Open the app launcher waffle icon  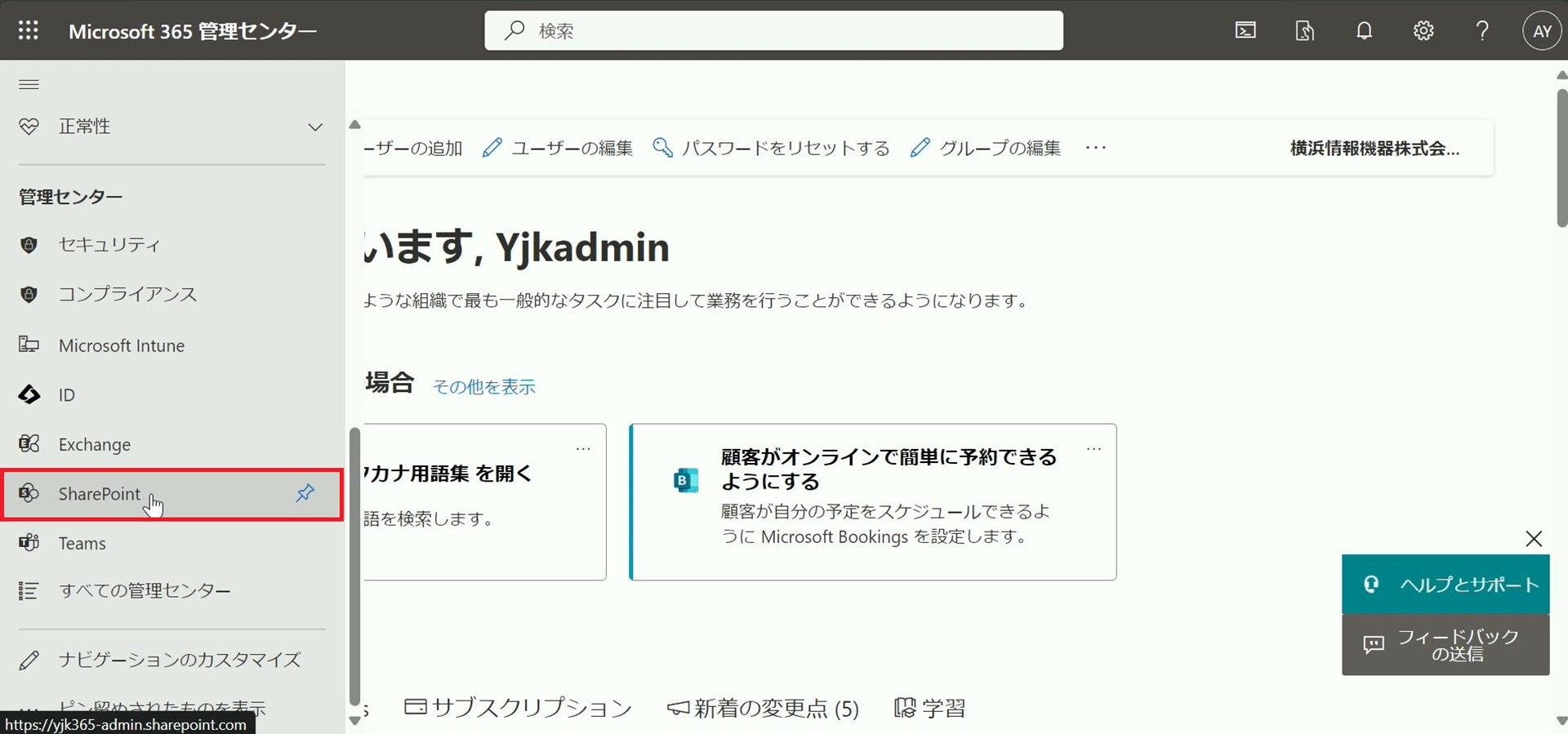(29, 31)
